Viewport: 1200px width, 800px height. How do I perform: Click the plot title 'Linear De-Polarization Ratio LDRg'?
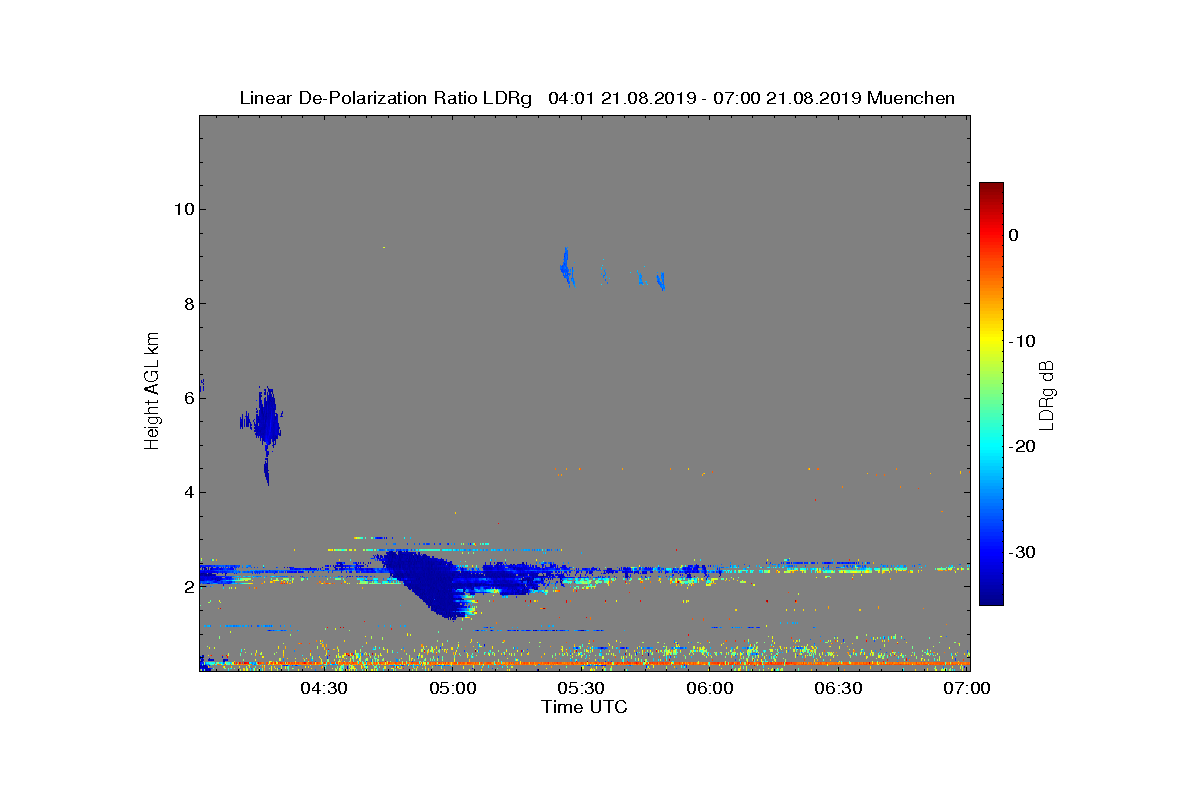(386, 98)
